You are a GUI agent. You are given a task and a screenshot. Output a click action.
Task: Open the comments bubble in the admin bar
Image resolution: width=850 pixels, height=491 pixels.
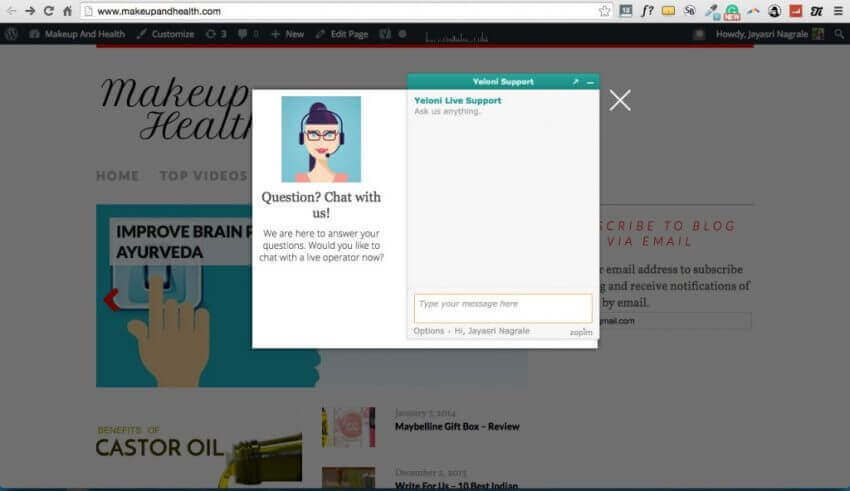tap(248, 34)
